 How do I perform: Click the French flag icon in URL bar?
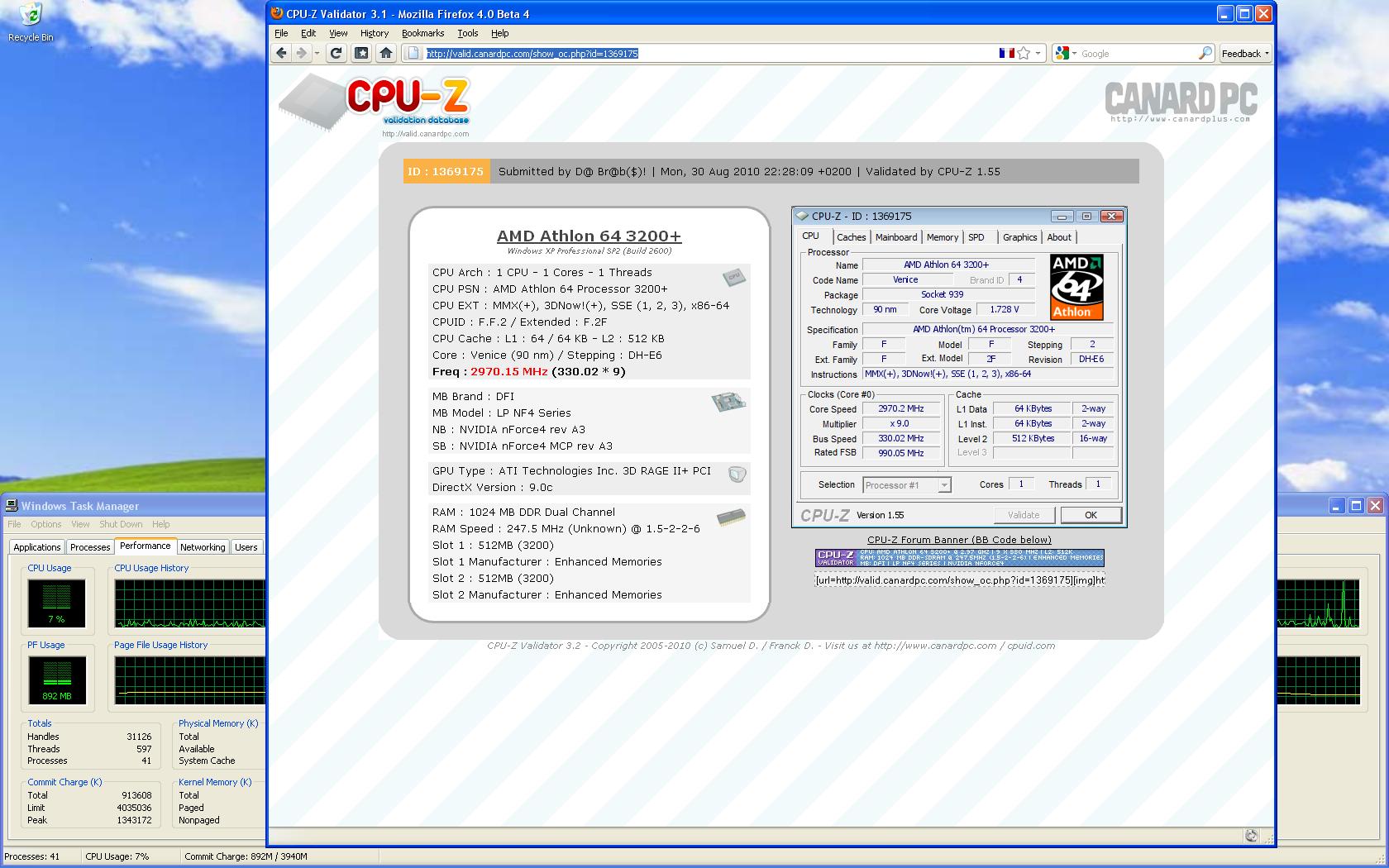coord(1006,53)
